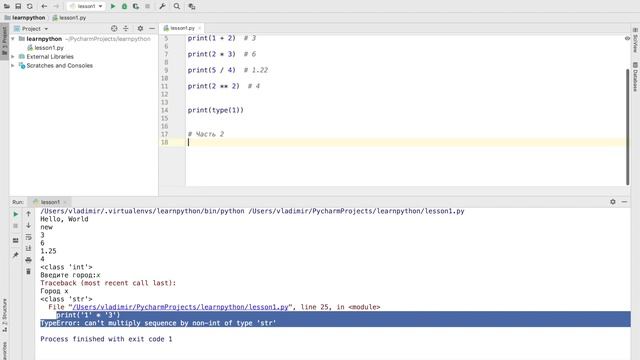
Task: Toggle scroll to end in console
Action: tap(29, 249)
